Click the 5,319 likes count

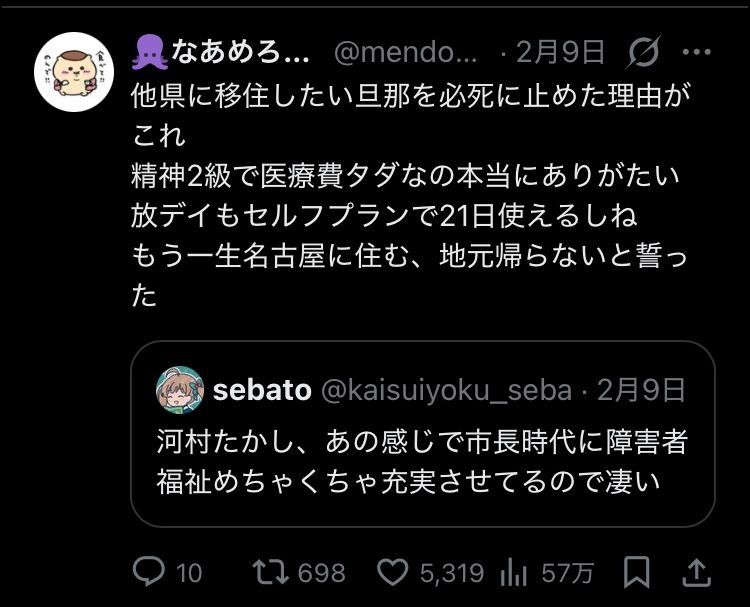[x=451, y=572]
